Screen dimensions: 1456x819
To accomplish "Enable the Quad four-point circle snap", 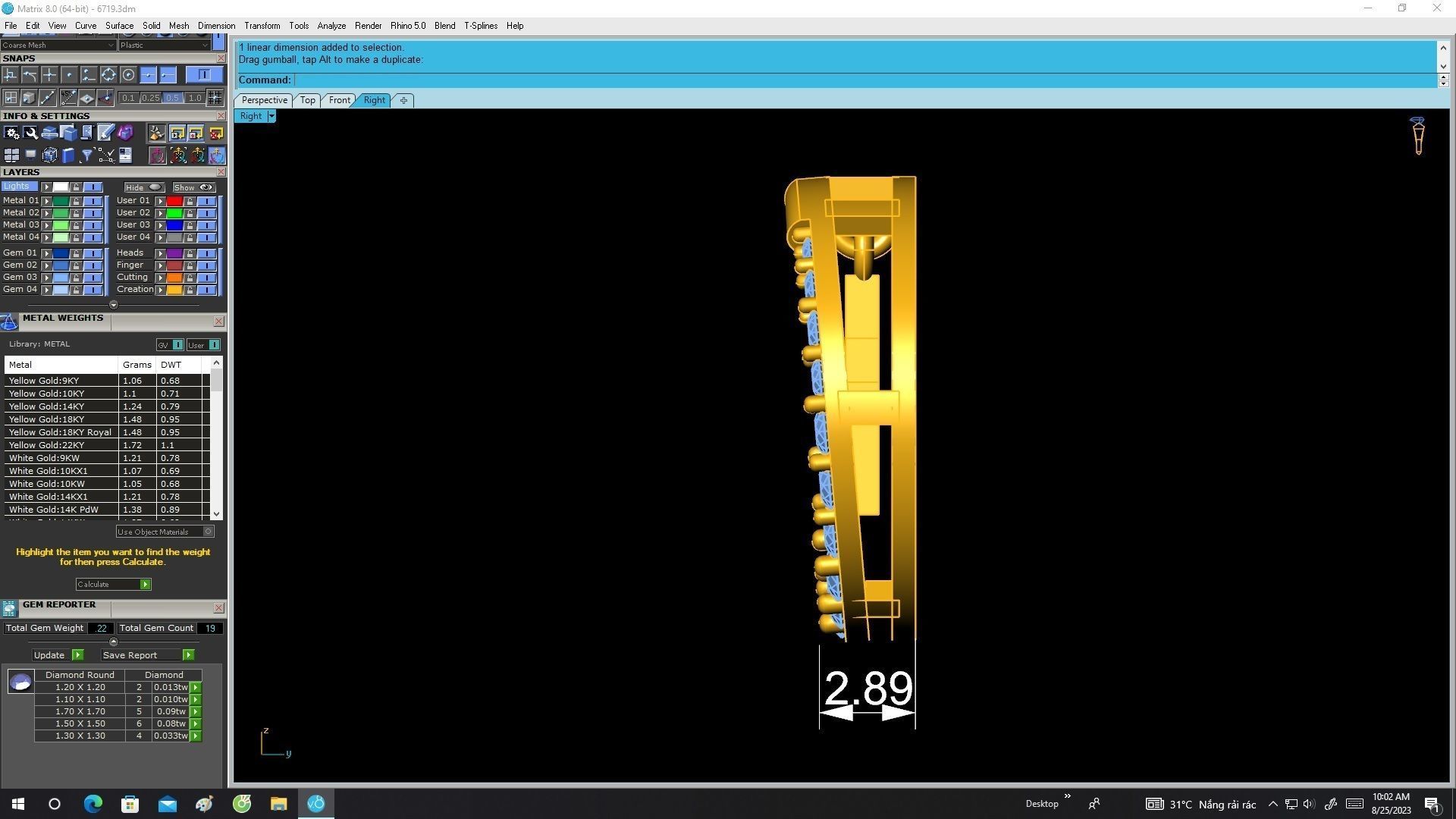I will click(x=108, y=74).
